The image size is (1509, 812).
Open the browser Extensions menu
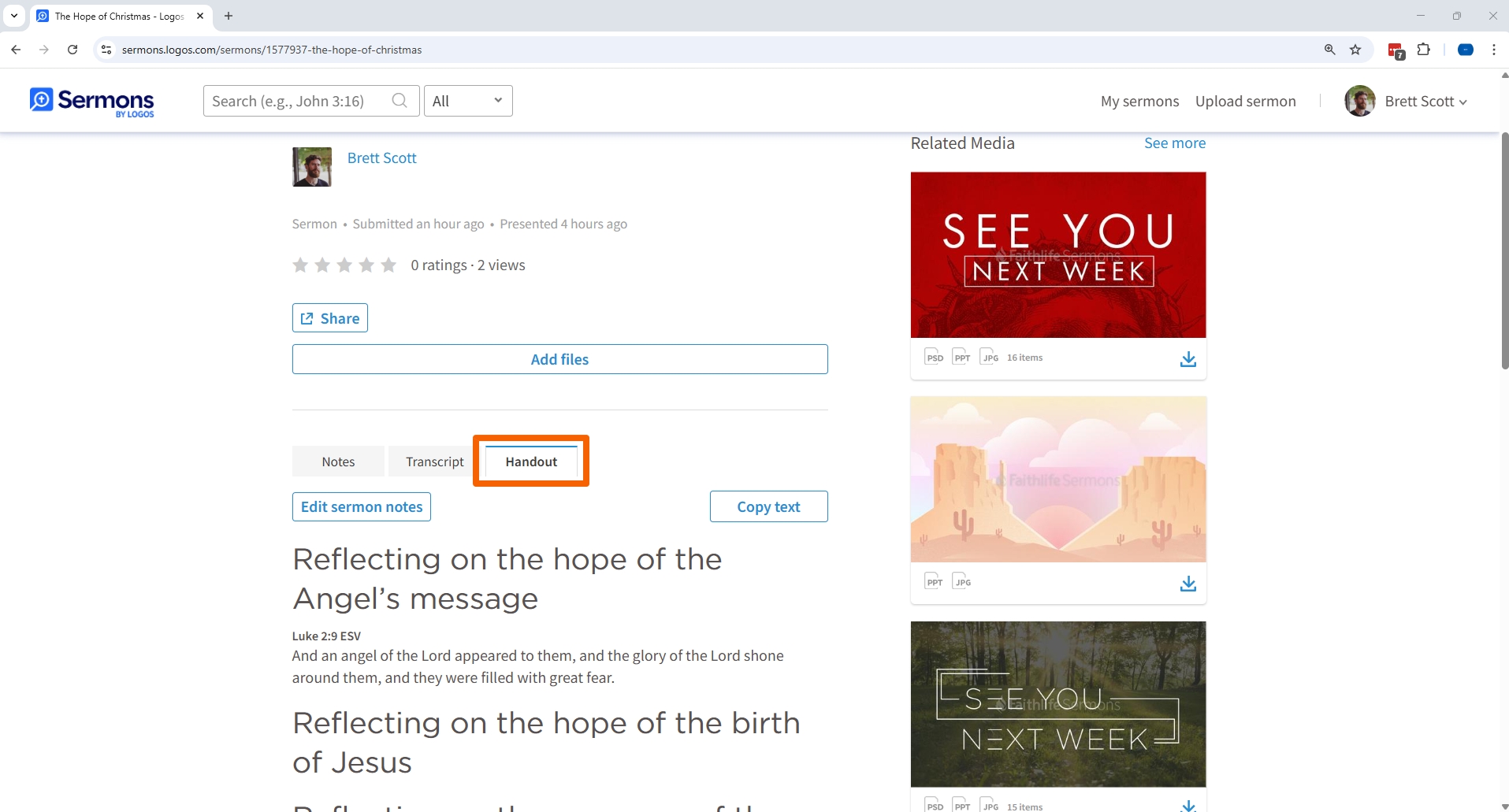[1423, 50]
